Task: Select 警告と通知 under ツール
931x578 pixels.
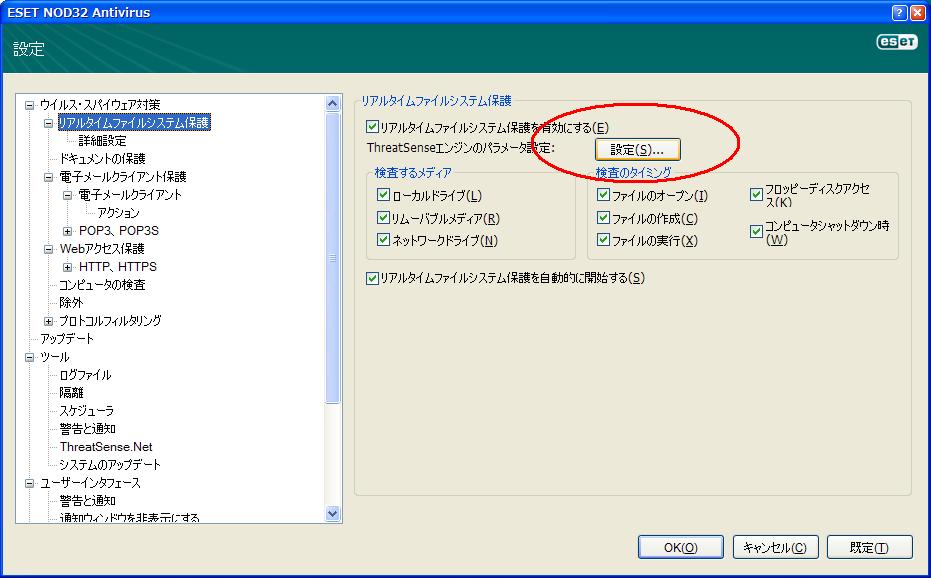Action: pyautogui.click(x=87, y=429)
